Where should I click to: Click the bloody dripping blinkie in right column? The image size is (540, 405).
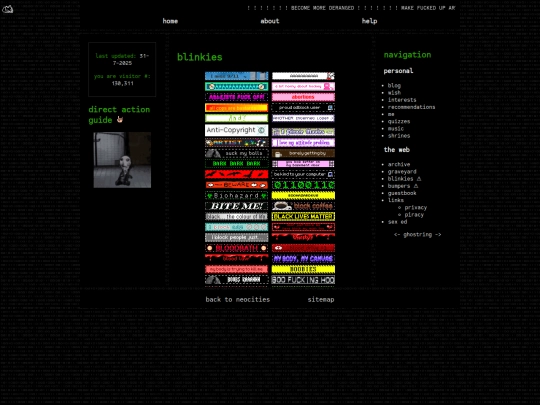[303, 237]
